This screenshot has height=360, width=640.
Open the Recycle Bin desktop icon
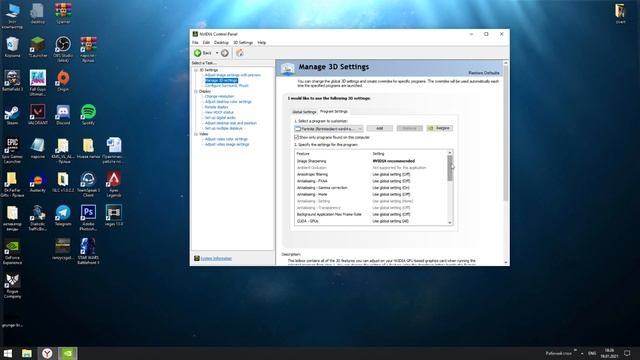pyautogui.click(x=12, y=47)
